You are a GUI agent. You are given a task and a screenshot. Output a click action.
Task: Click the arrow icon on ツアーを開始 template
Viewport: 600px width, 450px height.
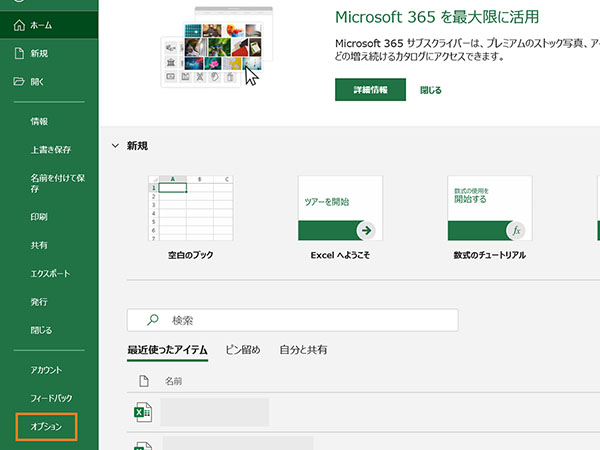coord(366,230)
